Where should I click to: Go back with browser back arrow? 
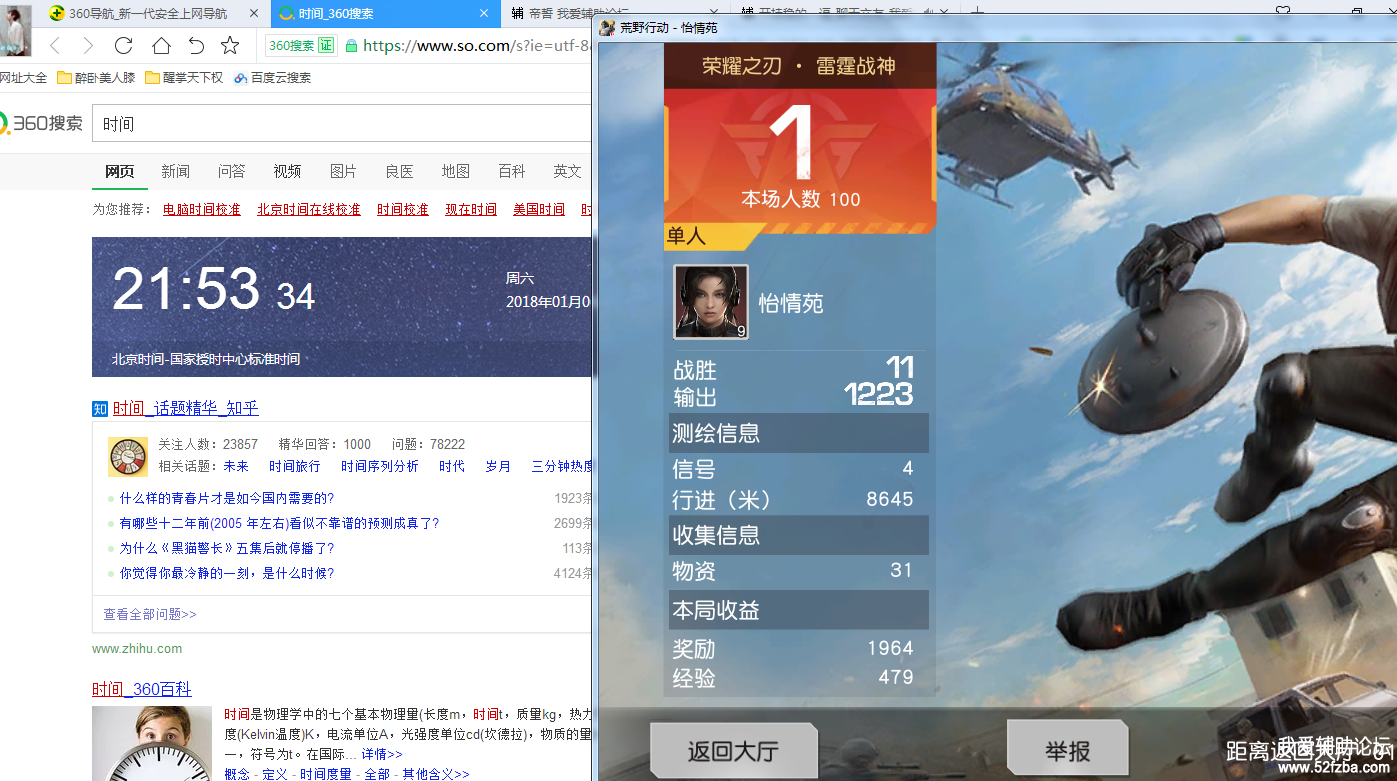(55, 45)
